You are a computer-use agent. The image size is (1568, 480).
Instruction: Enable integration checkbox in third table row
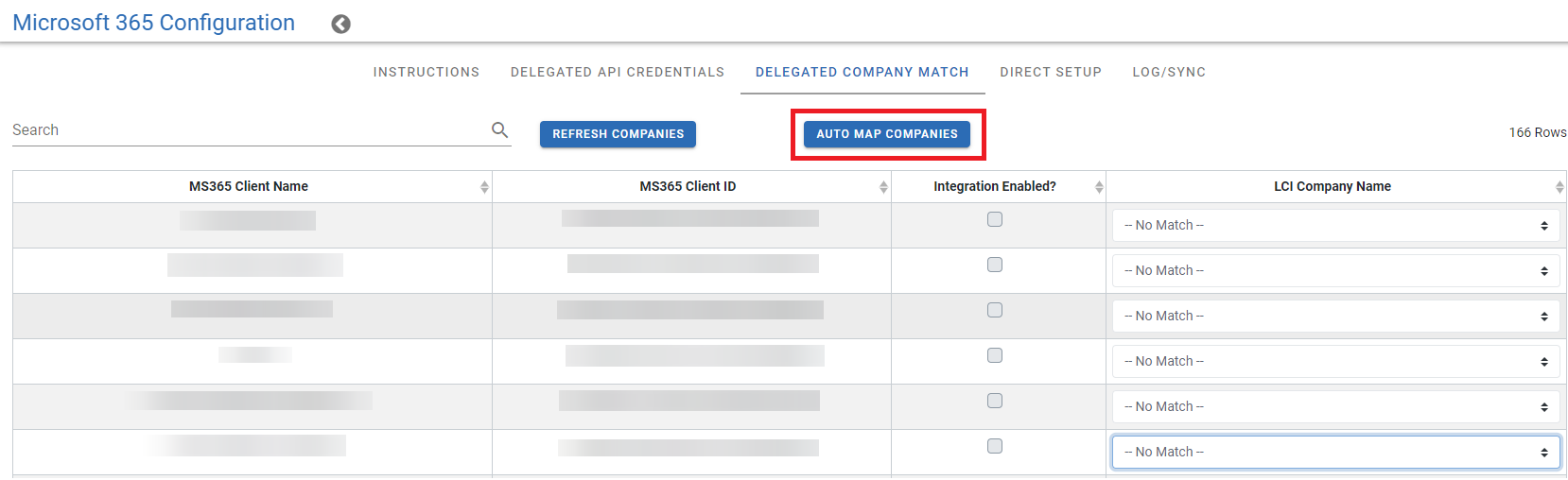click(995, 310)
